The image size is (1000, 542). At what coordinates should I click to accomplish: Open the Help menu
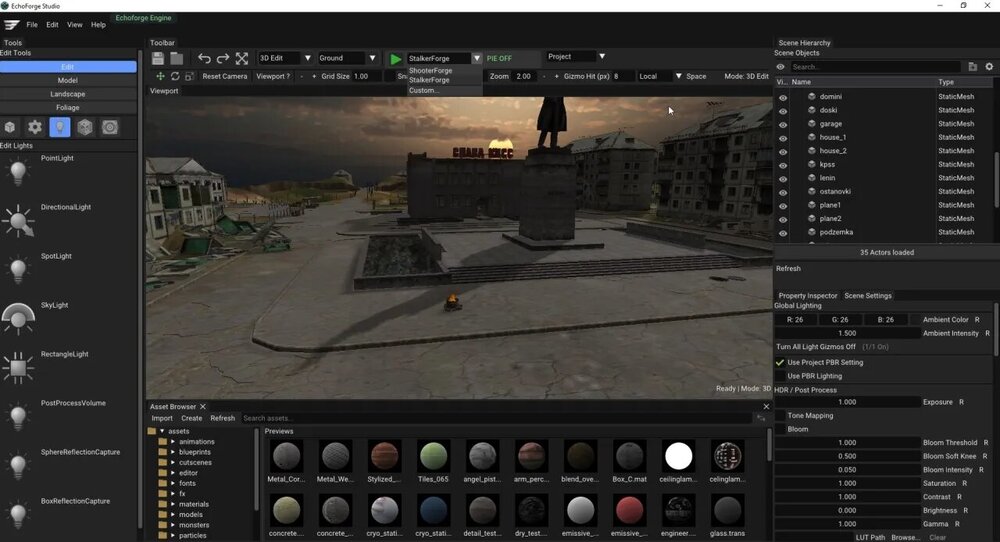point(98,25)
